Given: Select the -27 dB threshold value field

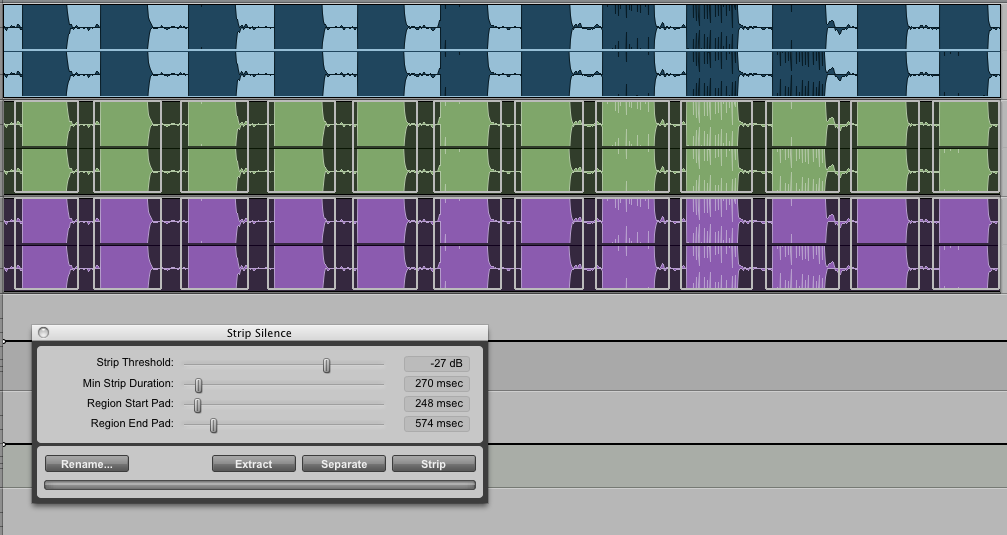Looking at the screenshot, I should click(x=437, y=364).
